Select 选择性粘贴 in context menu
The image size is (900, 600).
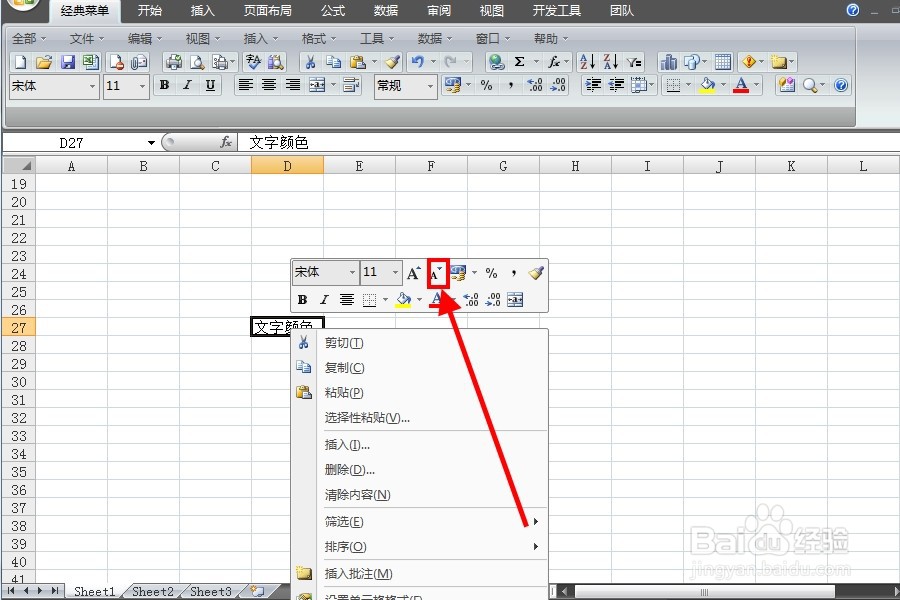(420, 418)
